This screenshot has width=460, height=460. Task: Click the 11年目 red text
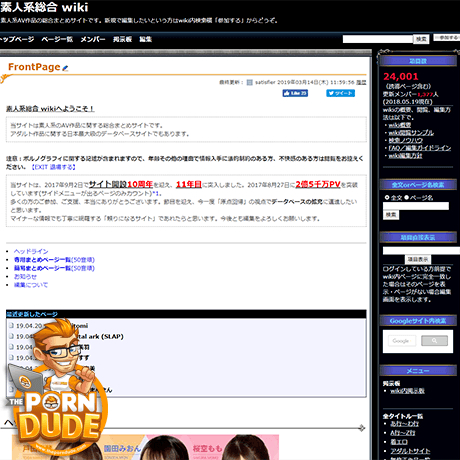[189, 184]
